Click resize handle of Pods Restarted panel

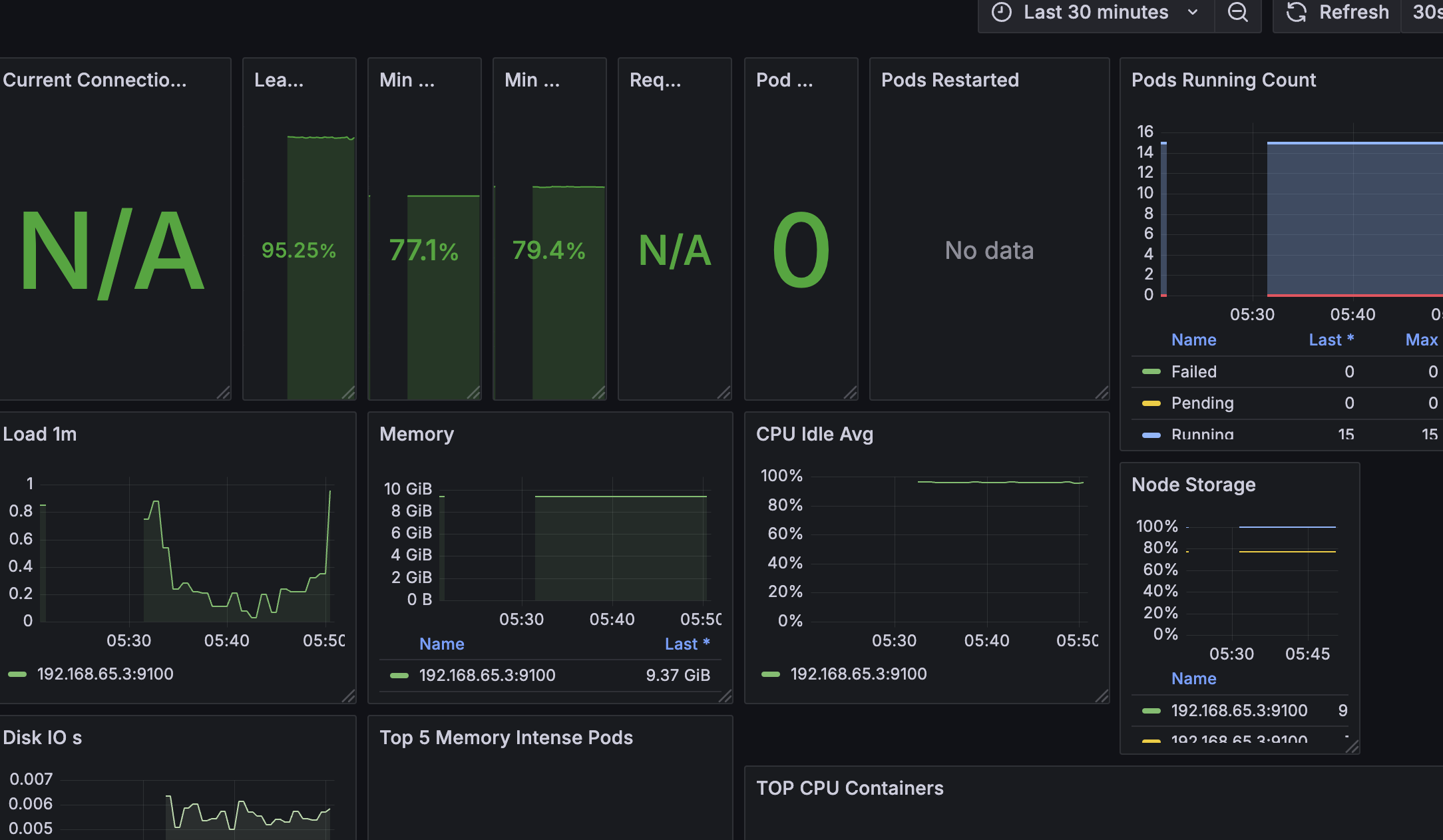pyautogui.click(x=1102, y=393)
